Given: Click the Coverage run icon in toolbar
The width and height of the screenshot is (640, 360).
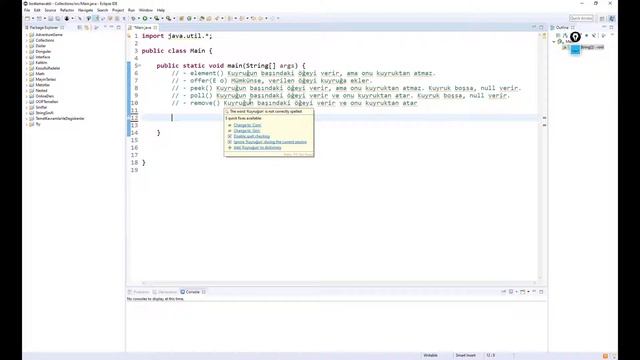Looking at the screenshot, I should pos(157,18).
